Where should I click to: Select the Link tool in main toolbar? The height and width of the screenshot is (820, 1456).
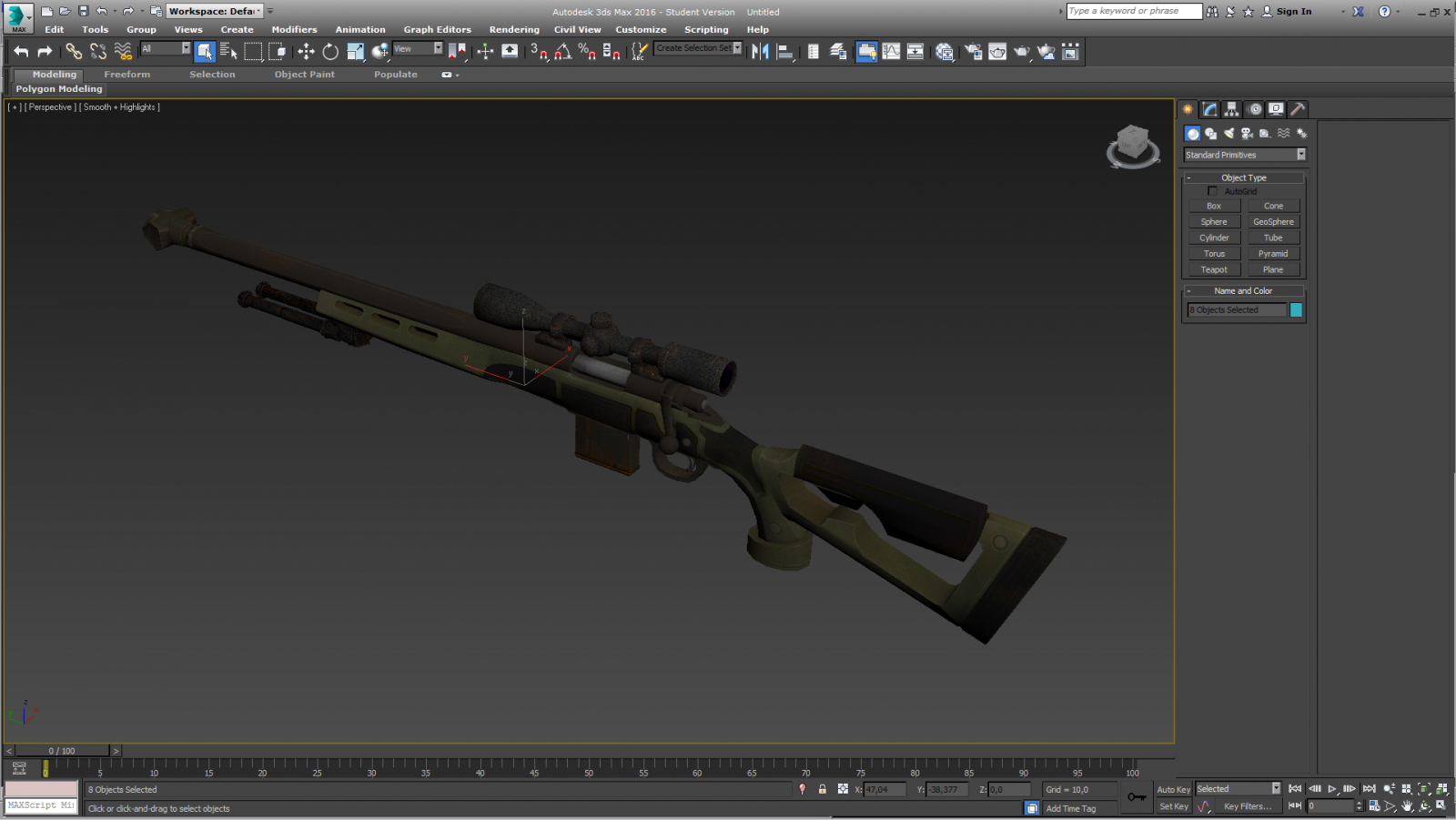point(74,52)
